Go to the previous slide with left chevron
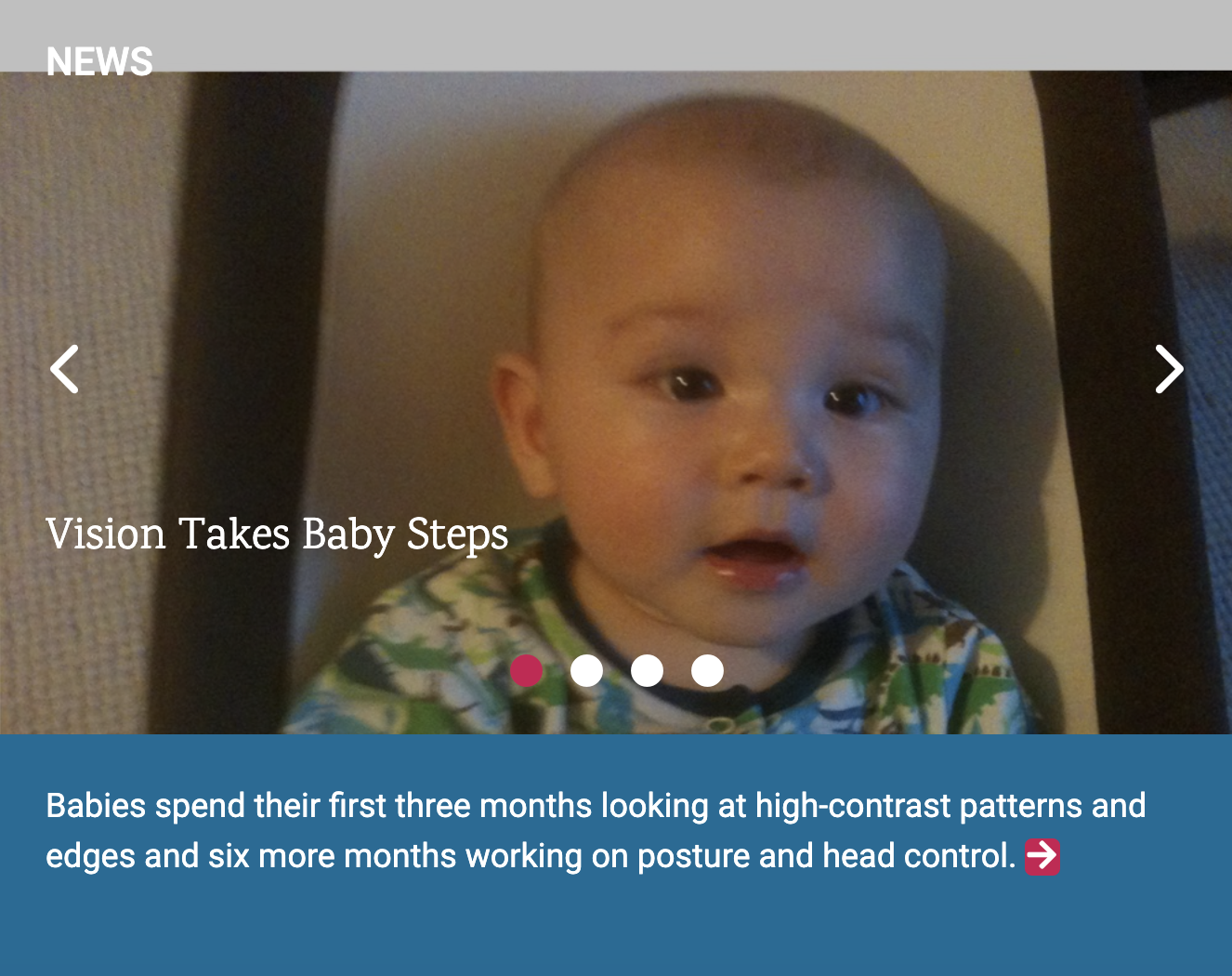Viewport: 1232px width, 976px height. coord(64,369)
